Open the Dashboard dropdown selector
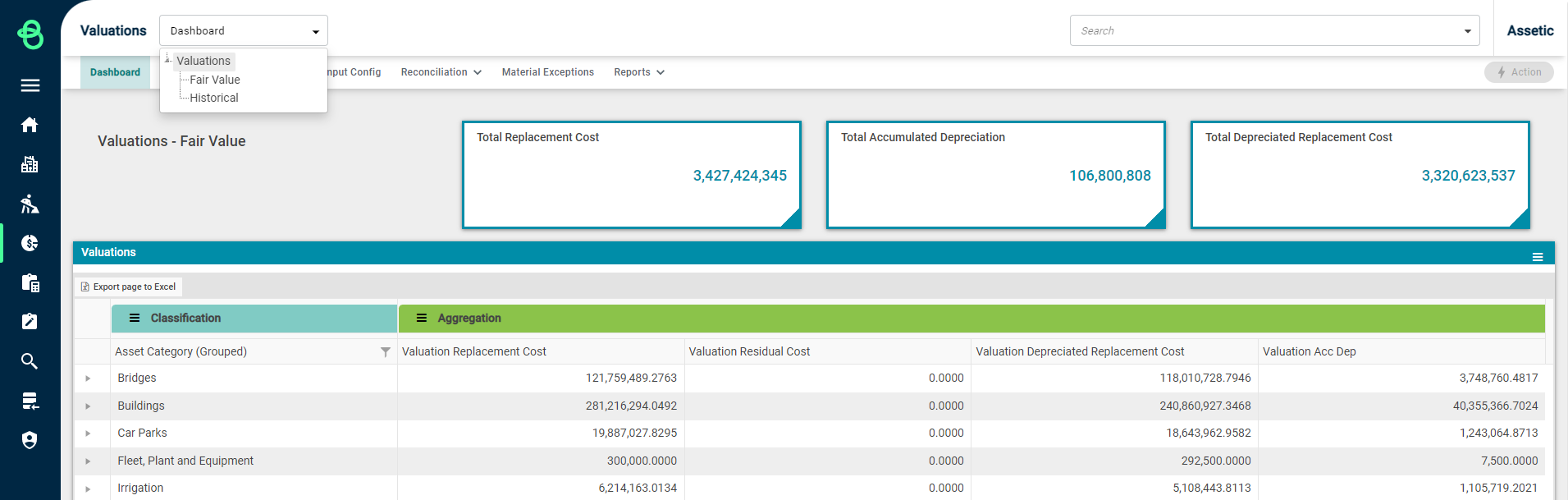The image size is (1568, 500). (244, 31)
